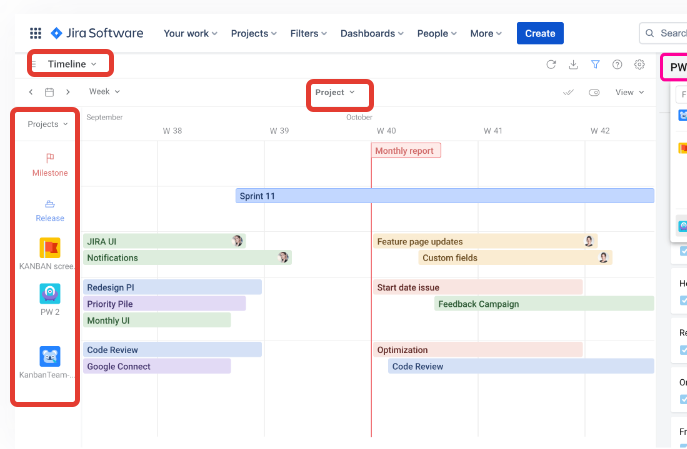The image size is (687, 449).
Task: Click the W 38 week header
Action: point(172,131)
